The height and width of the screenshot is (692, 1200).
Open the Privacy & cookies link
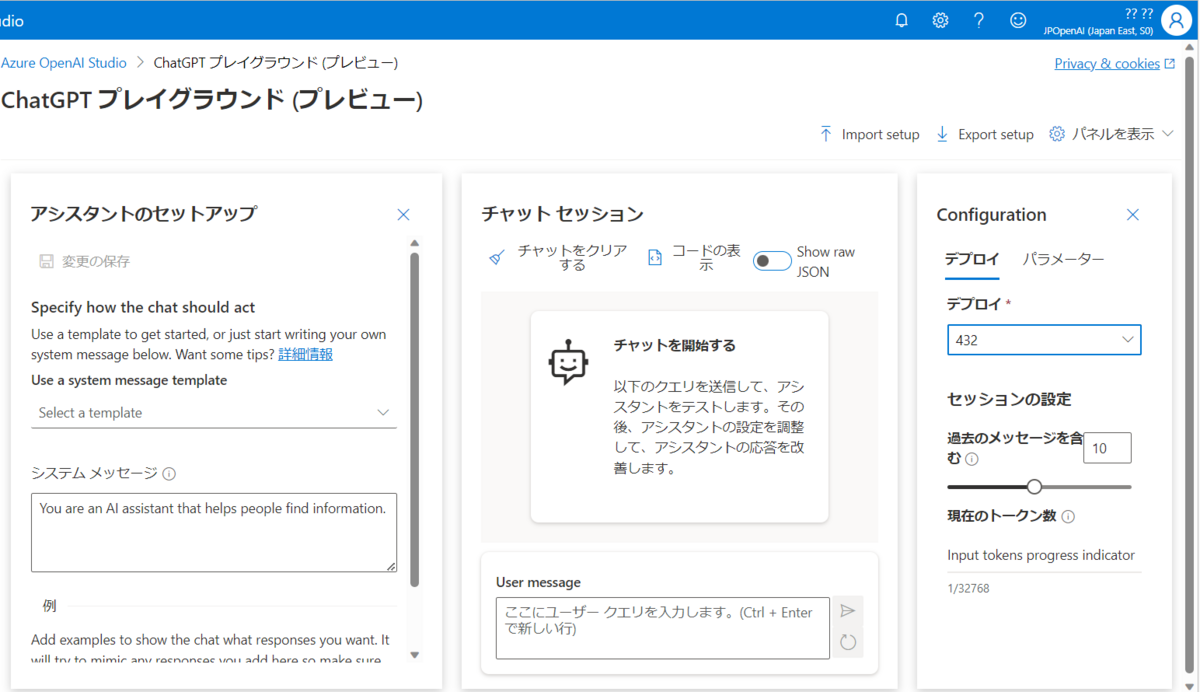[x=1107, y=63]
